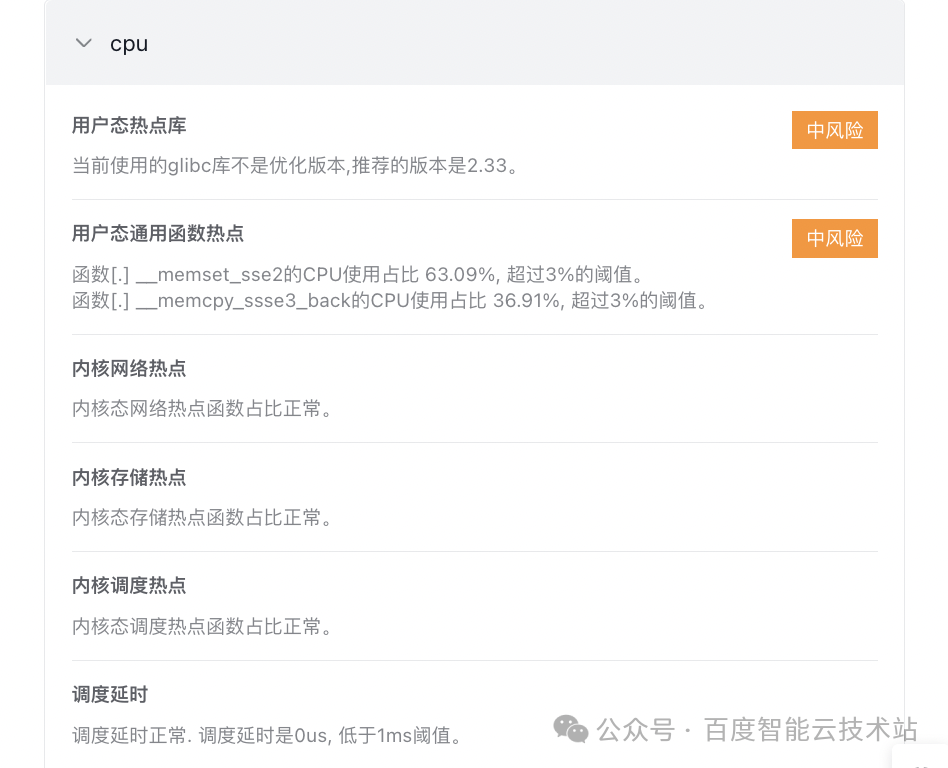Click 内核态存储热点函数占比正常 description
948x768 pixels.
[202, 518]
